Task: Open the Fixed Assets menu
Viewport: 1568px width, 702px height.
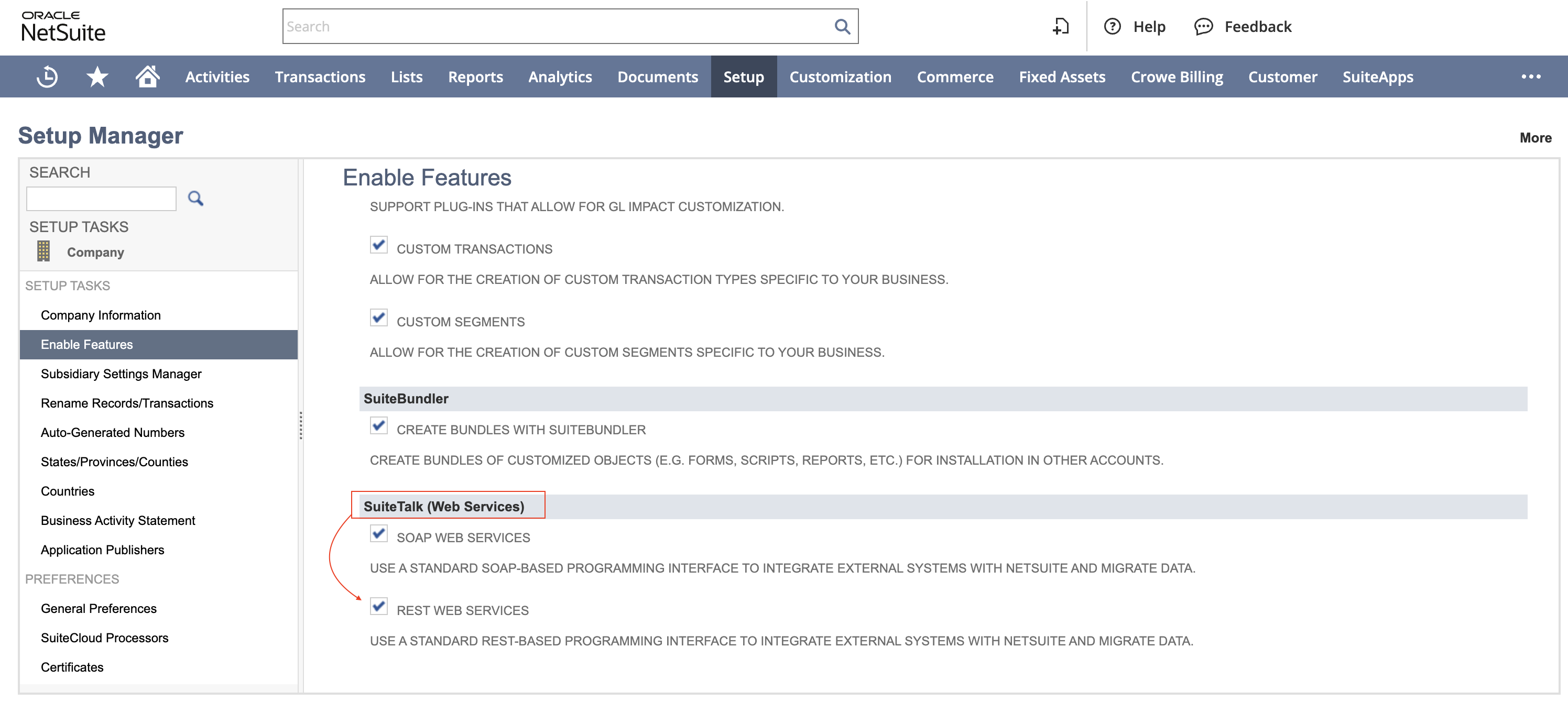Action: [x=1062, y=76]
